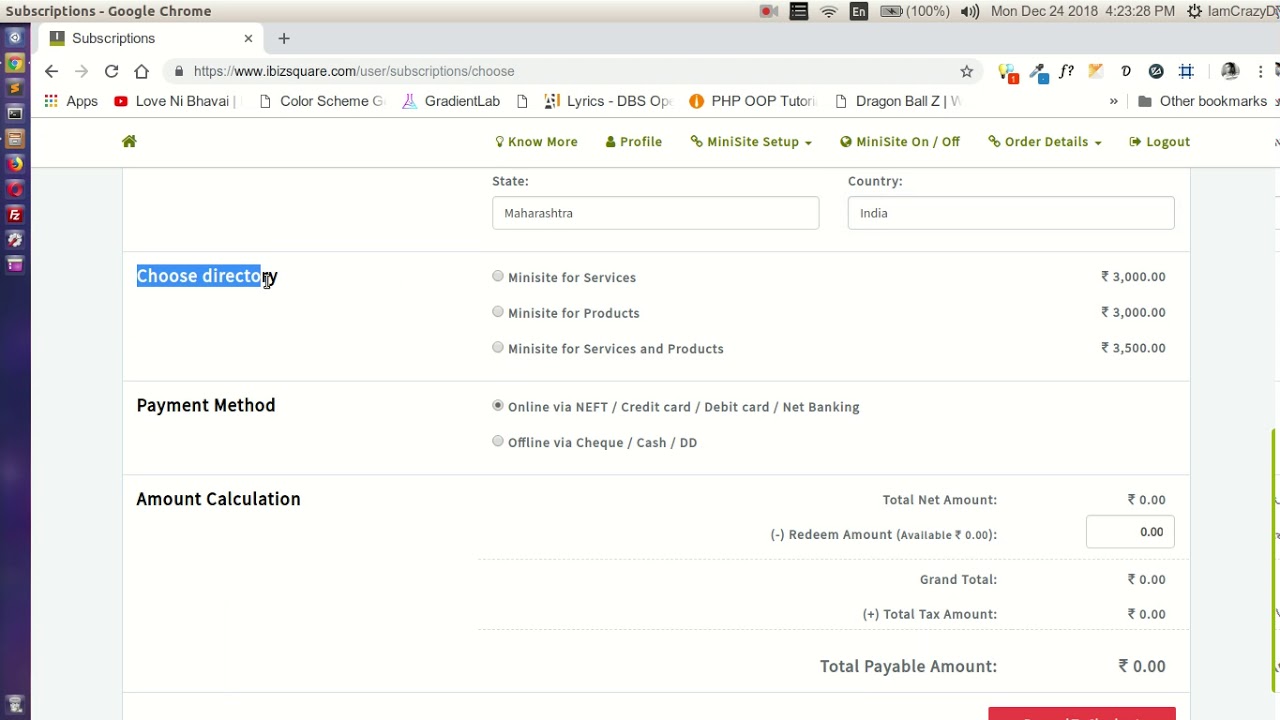
Task: Click the date and time clock
Action: point(1083,11)
